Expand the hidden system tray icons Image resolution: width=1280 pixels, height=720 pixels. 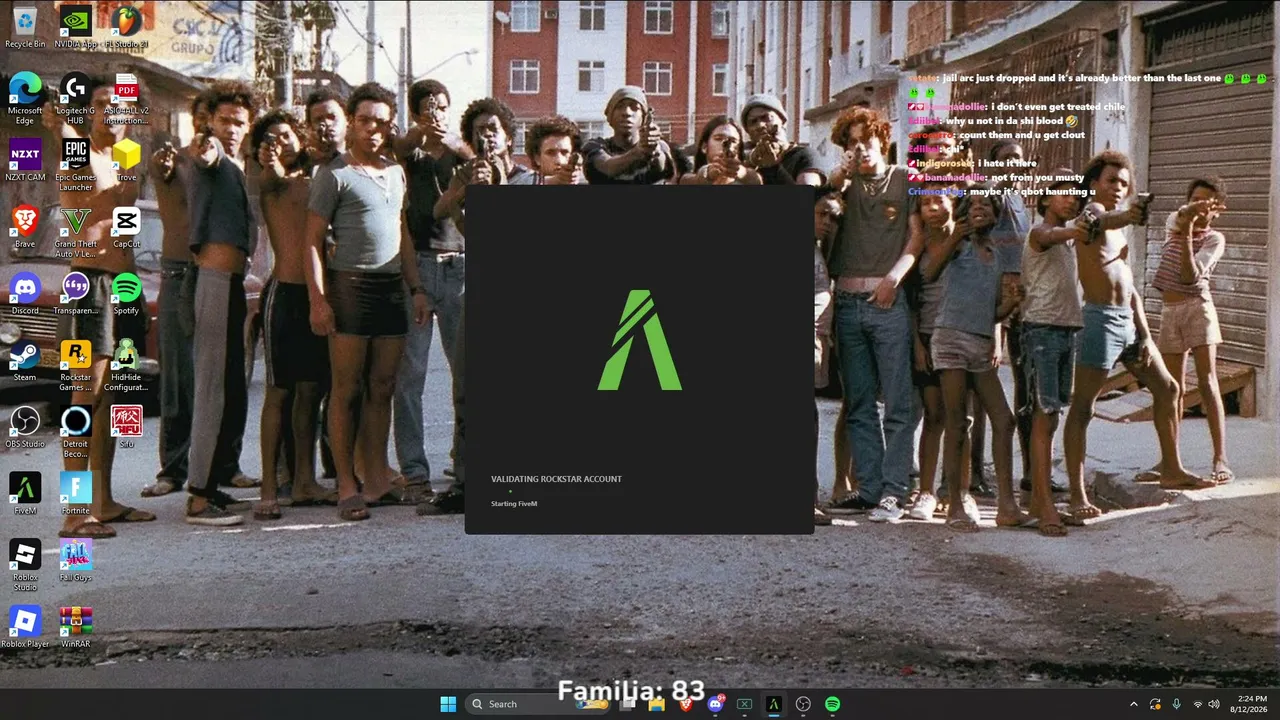[x=1133, y=704]
